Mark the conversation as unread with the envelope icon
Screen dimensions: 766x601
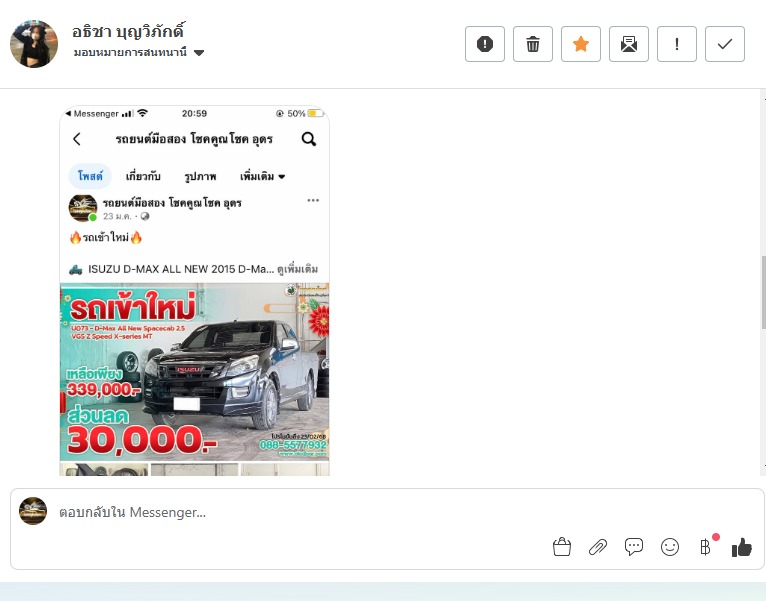click(629, 44)
